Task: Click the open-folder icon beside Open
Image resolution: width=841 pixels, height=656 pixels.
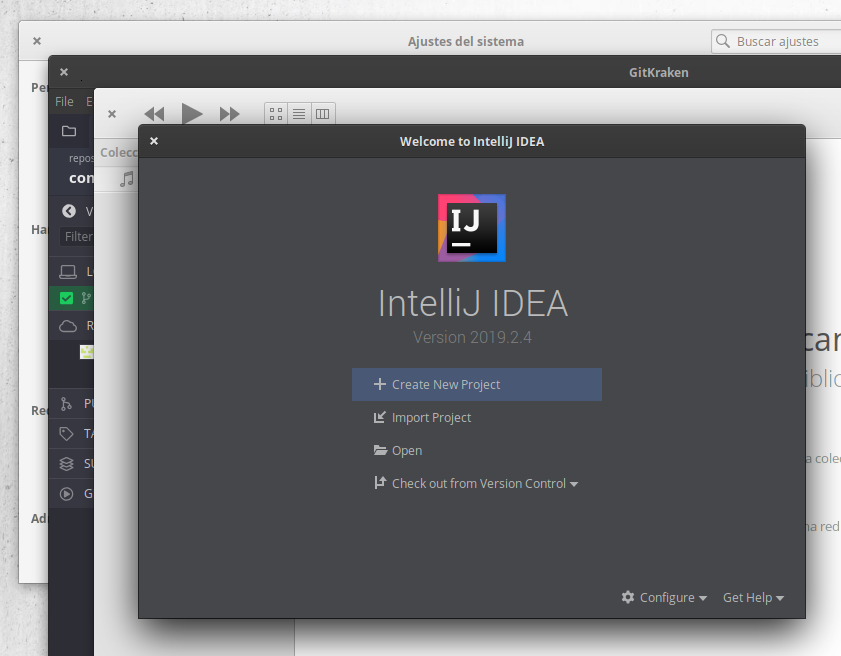Action: [380, 450]
